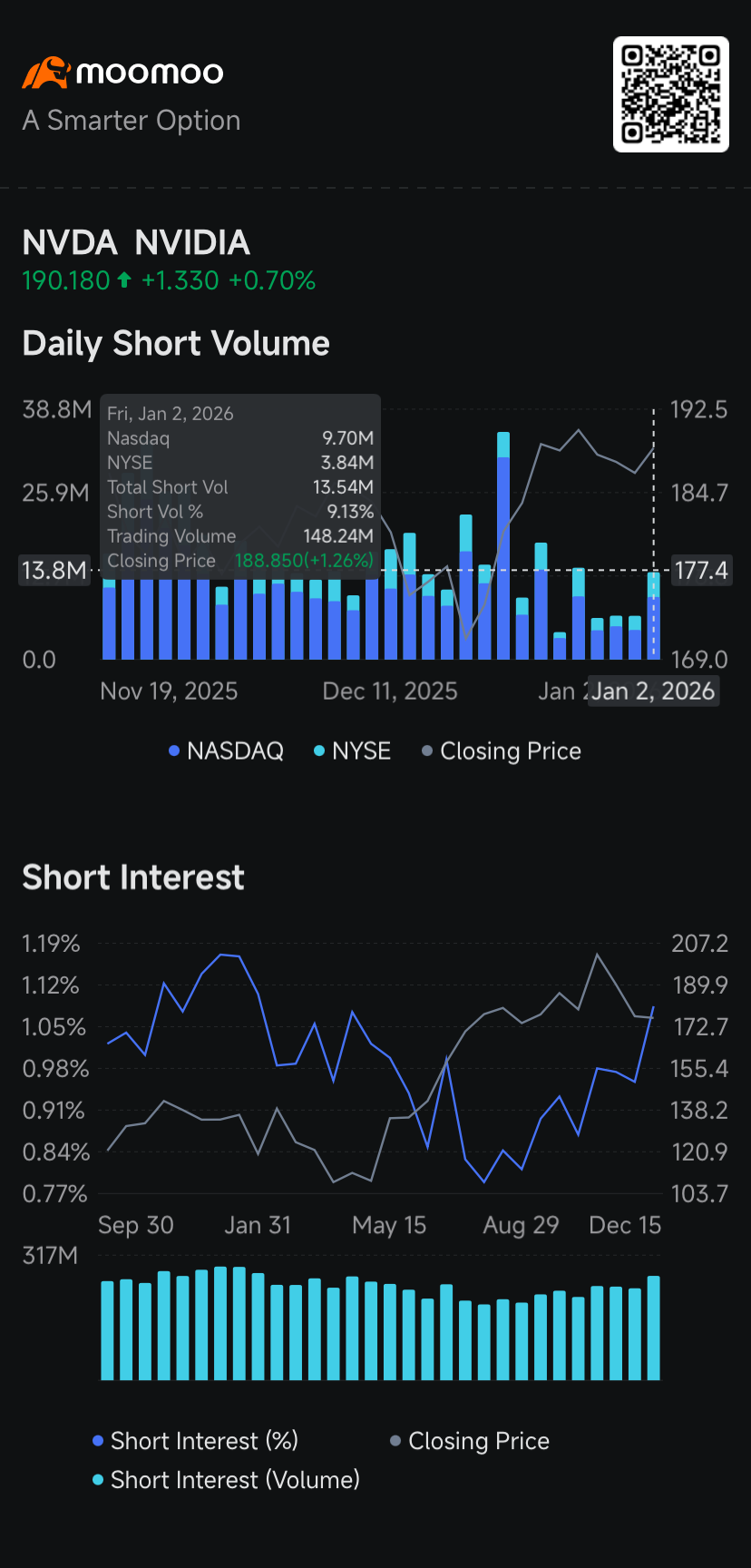Click the Nov 19, 2025 axis date
The image size is (751, 1568).
[169, 691]
